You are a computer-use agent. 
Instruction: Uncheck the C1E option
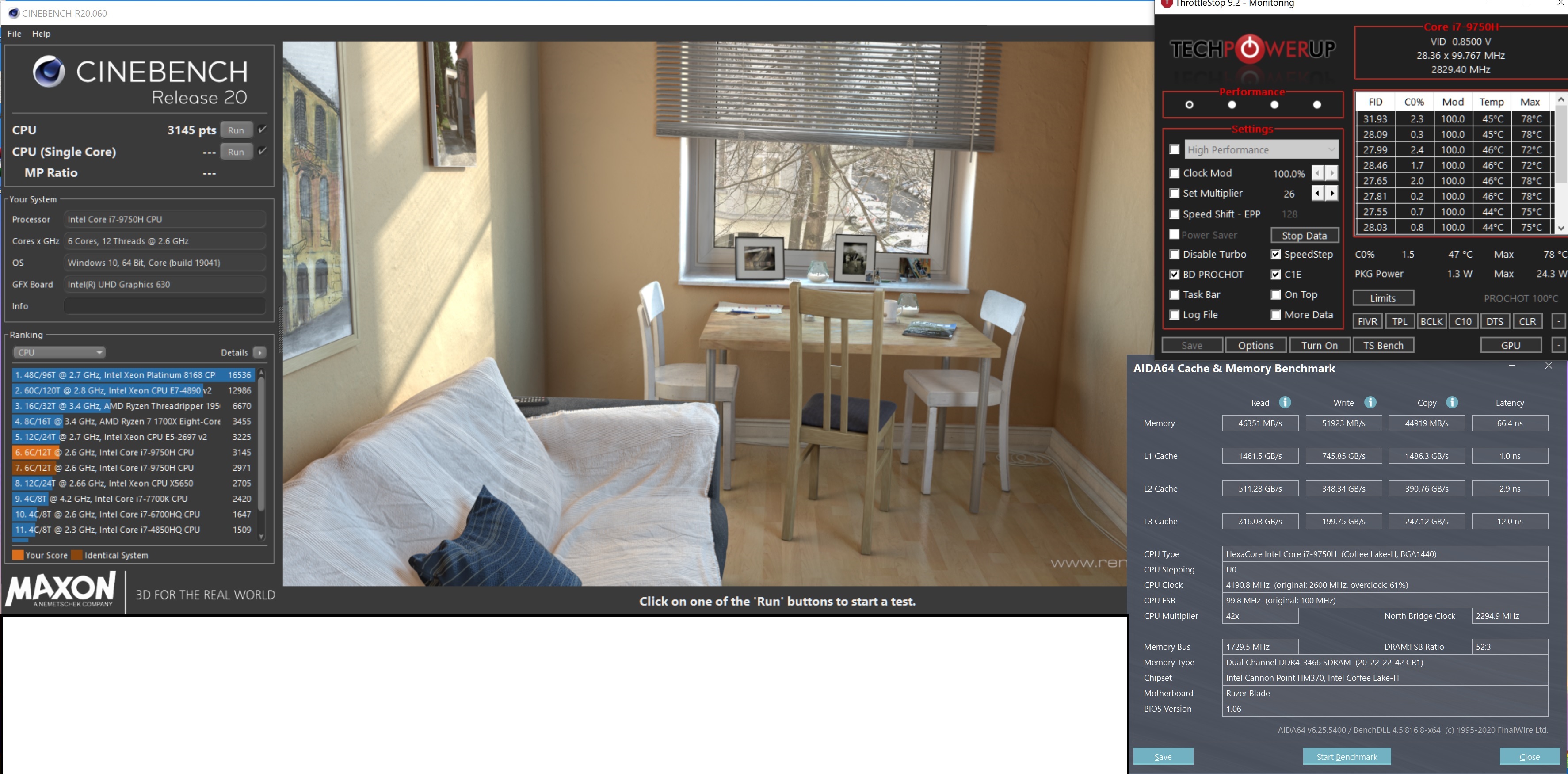tap(1276, 275)
